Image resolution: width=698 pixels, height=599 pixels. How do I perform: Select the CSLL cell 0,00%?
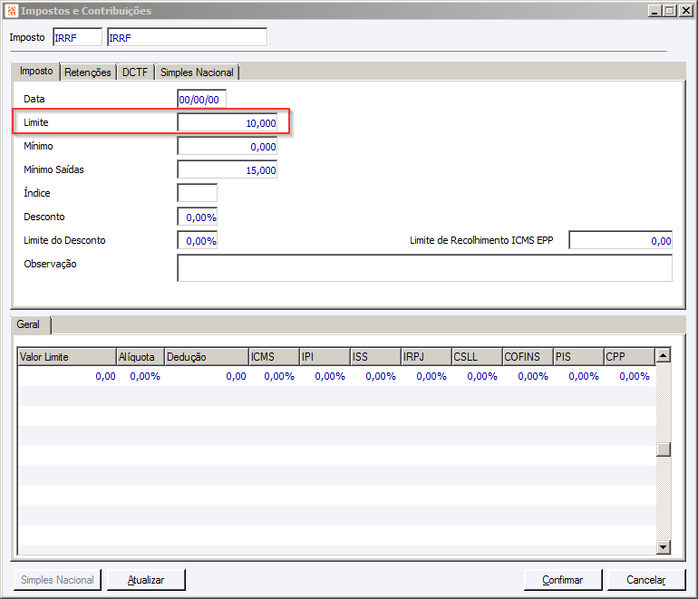(x=477, y=376)
